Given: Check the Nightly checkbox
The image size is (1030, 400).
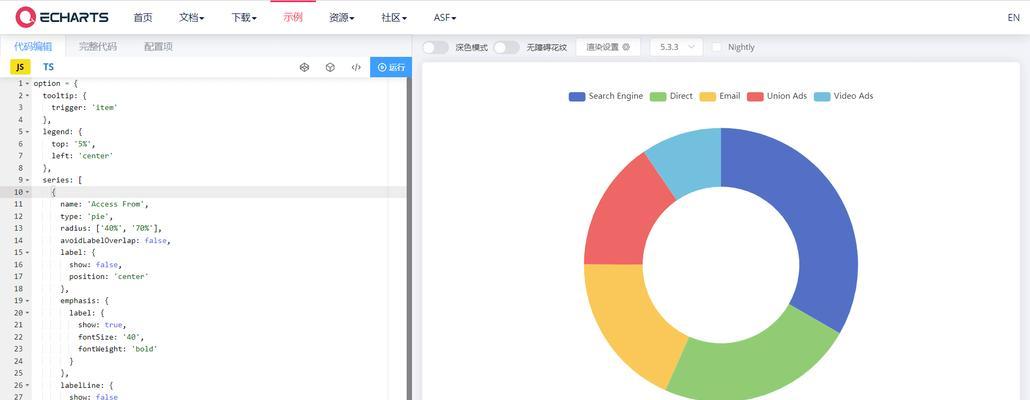Looking at the screenshot, I should click(x=717, y=47).
